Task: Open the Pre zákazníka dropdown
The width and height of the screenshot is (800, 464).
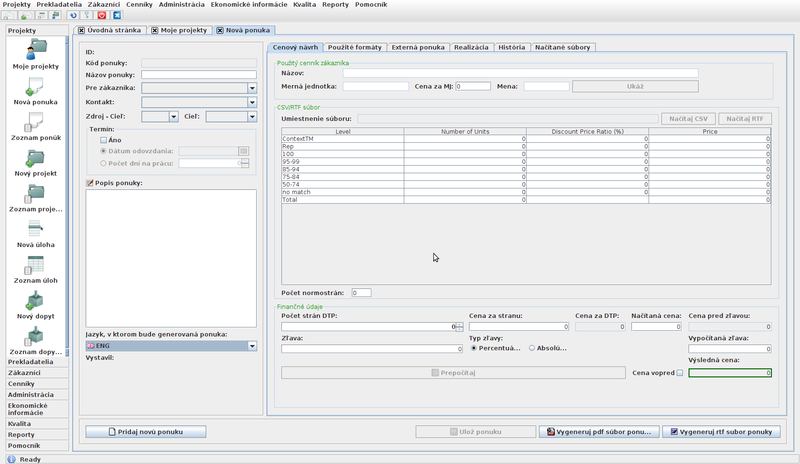Action: [252, 88]
